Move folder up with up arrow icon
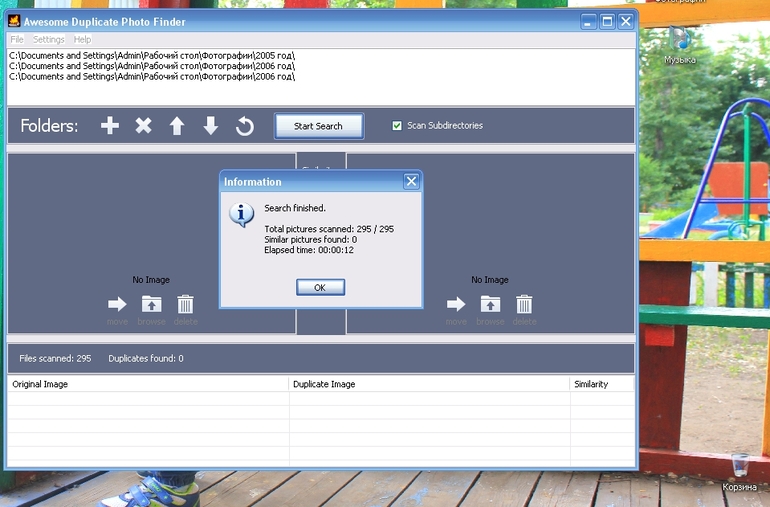This screenshot has height=507, width=770. (x=177, y=126)
